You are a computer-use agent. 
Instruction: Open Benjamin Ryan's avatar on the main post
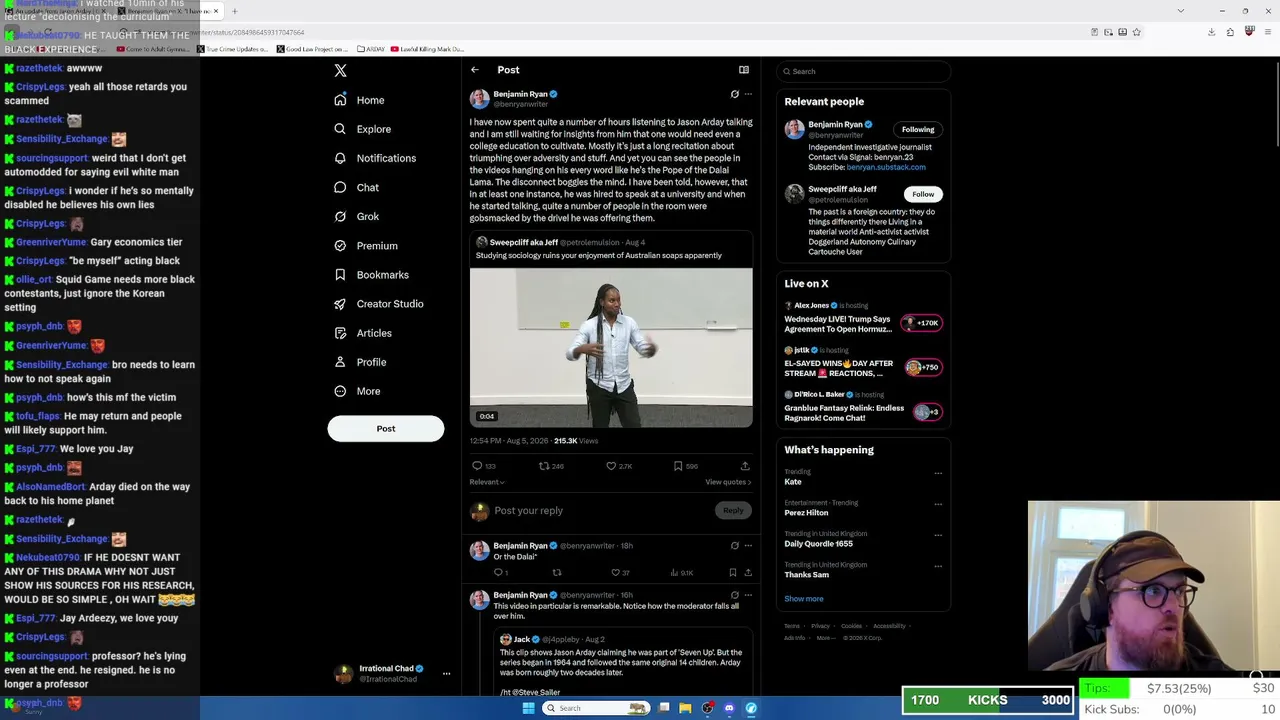tap(480, 98)
